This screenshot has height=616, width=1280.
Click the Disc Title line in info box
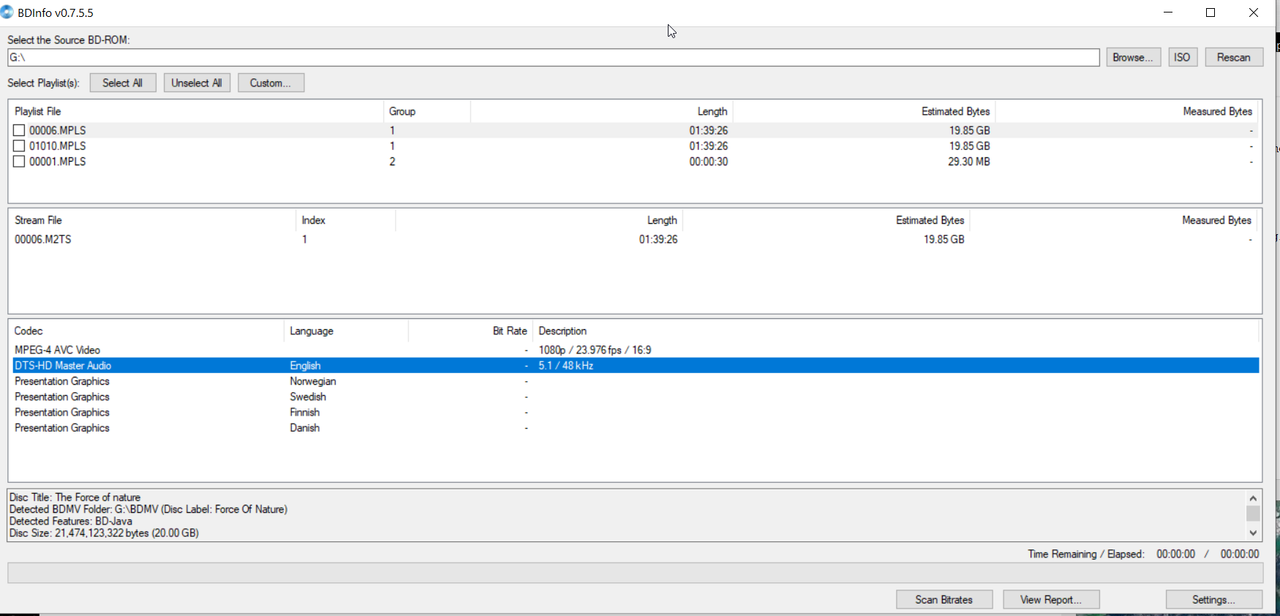coord(75,497)
